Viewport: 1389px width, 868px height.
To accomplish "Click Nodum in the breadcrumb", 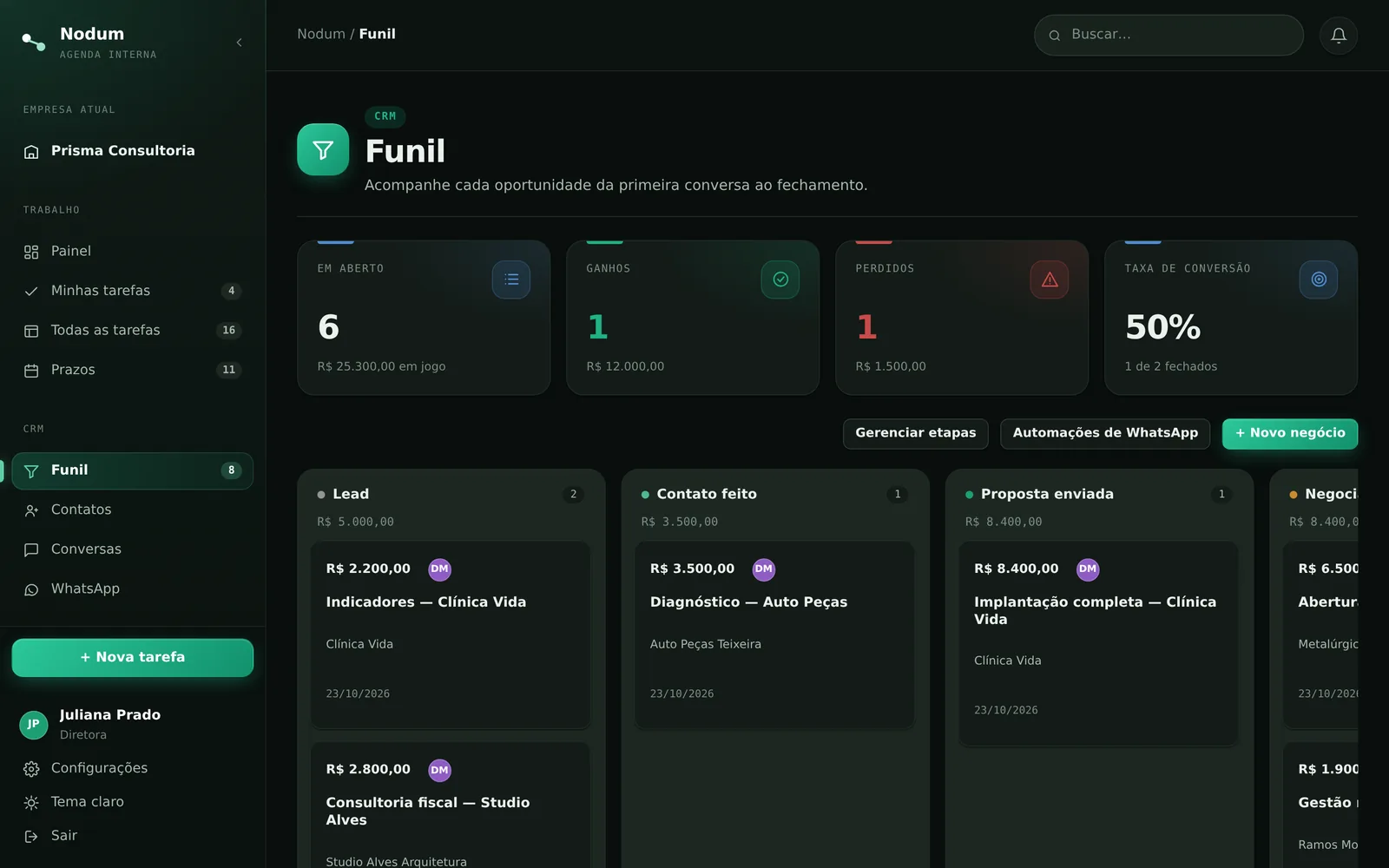I will (x=321, y=34).
